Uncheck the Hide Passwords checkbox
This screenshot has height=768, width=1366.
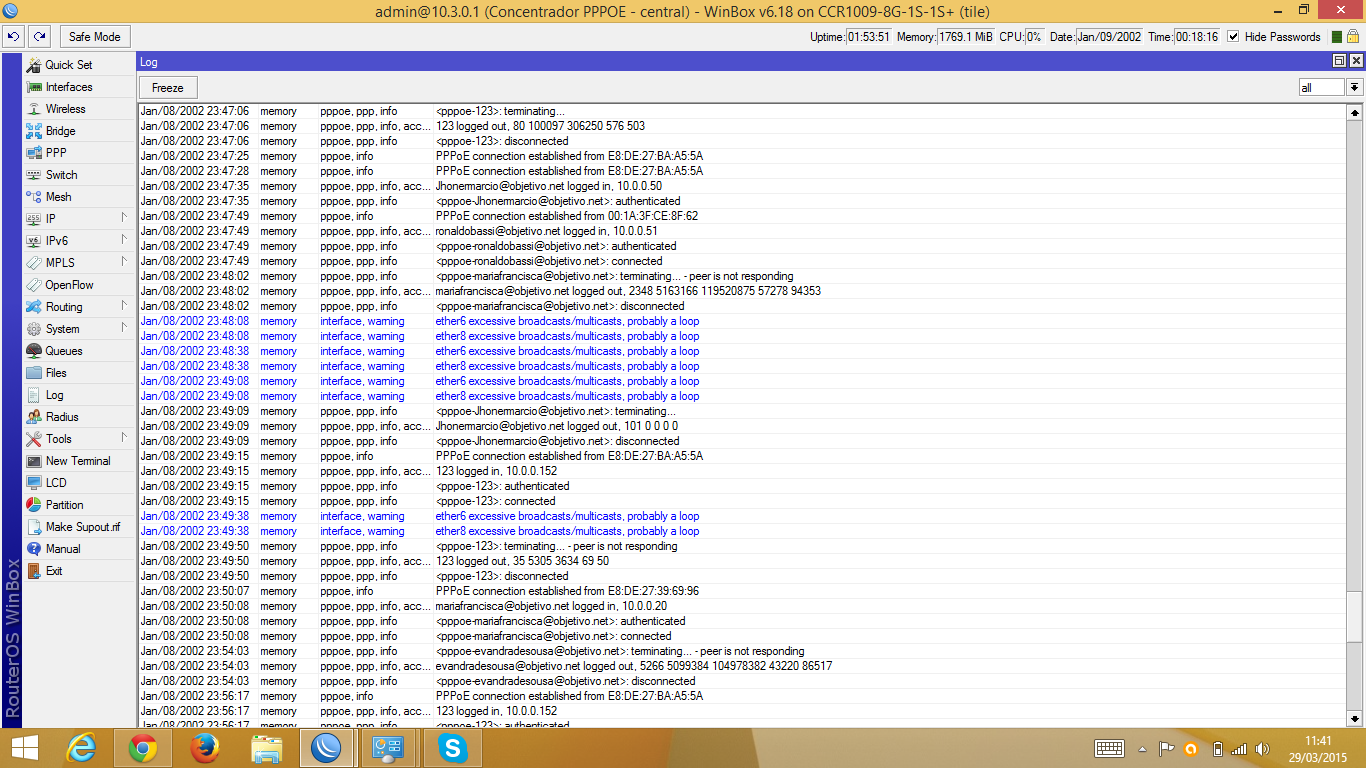click(x=1233, y=37)
